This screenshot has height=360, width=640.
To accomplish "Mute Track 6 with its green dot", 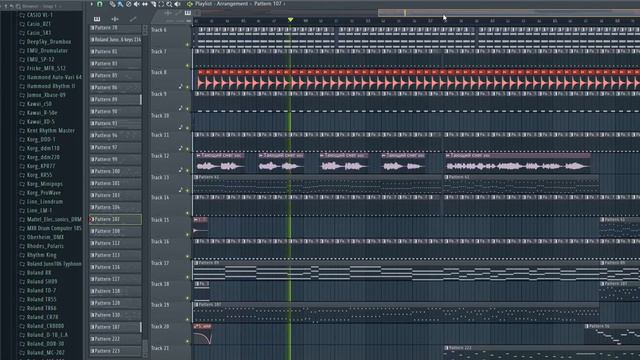I will (188, 44).
